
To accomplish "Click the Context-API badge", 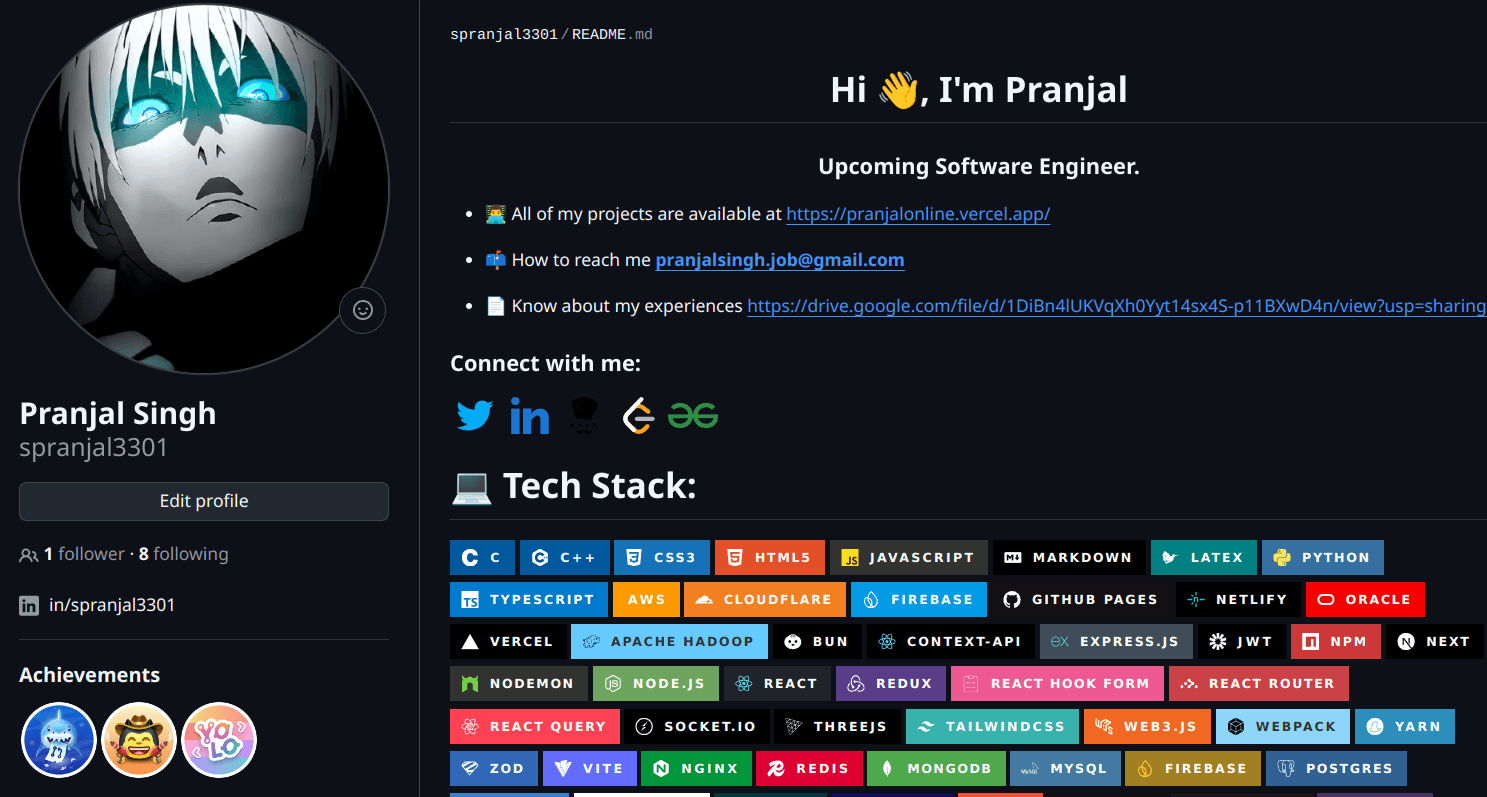I will point(951,641).
